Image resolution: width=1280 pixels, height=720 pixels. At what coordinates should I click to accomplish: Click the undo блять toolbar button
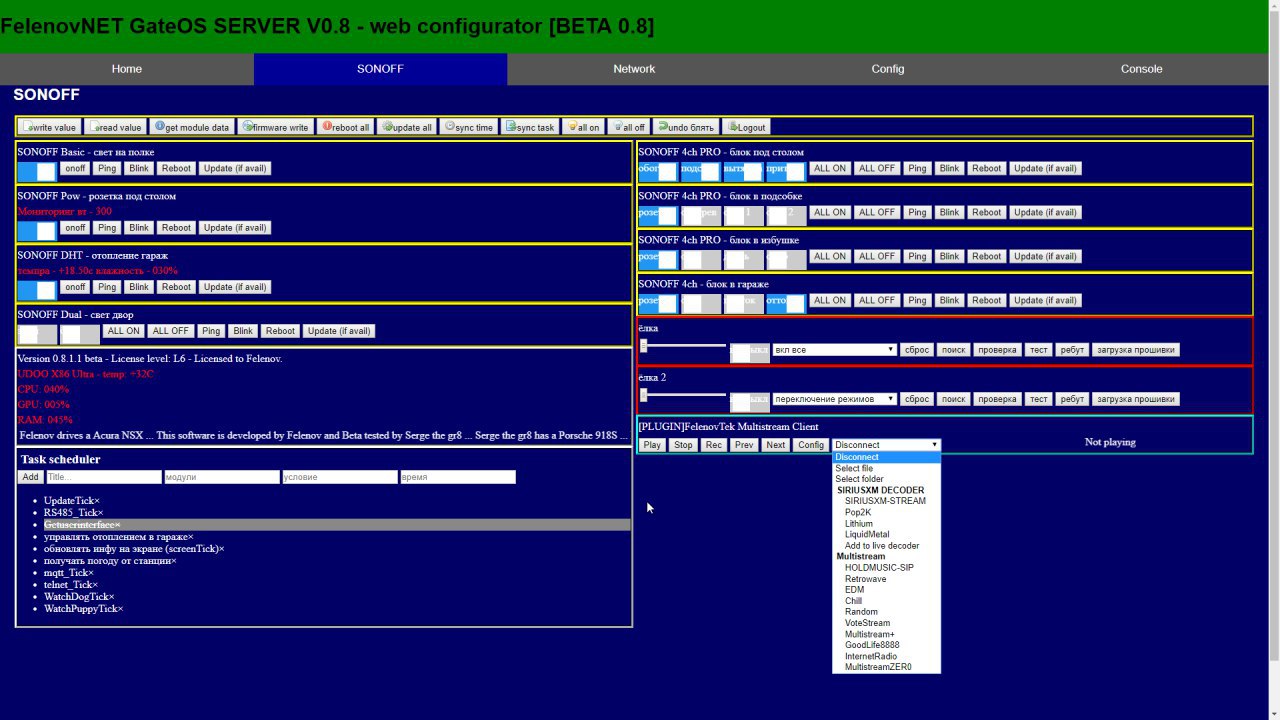pos(685,127)
